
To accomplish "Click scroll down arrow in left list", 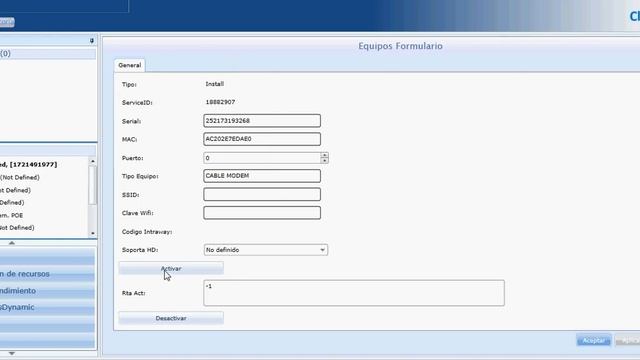I will [x=93, y=233].
